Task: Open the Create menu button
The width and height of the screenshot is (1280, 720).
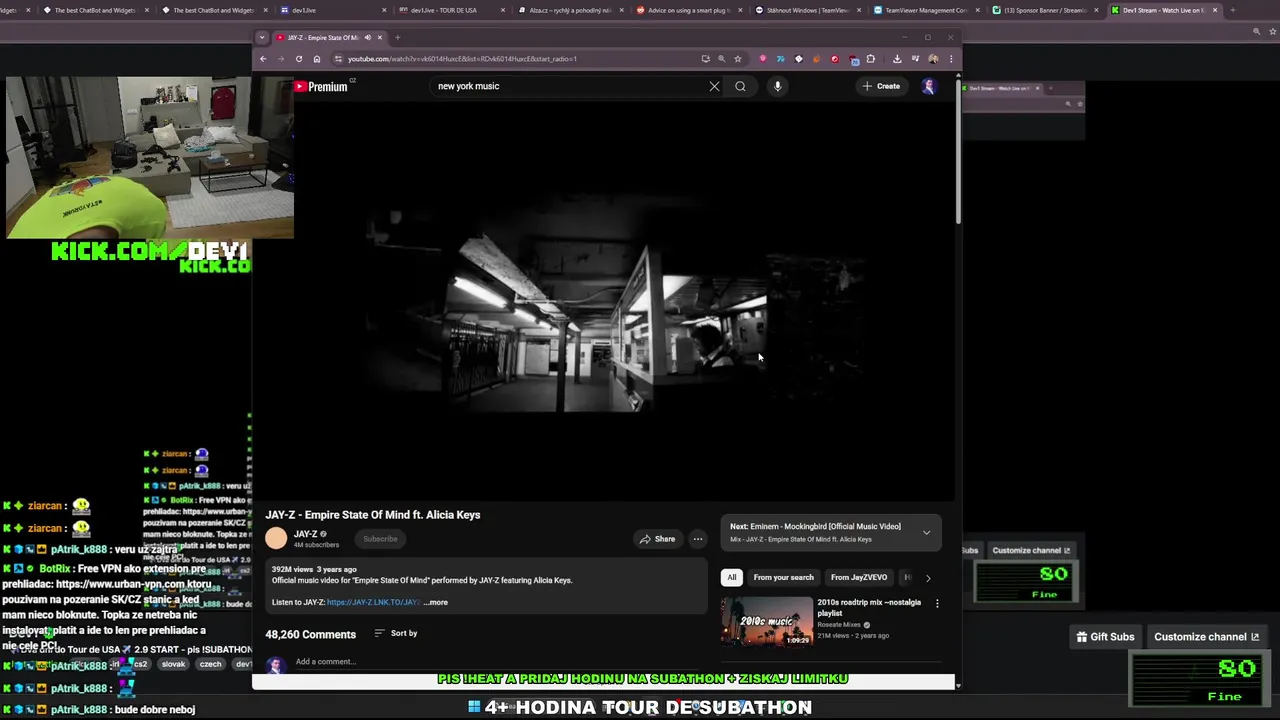Action: click(x=881, y=86)
